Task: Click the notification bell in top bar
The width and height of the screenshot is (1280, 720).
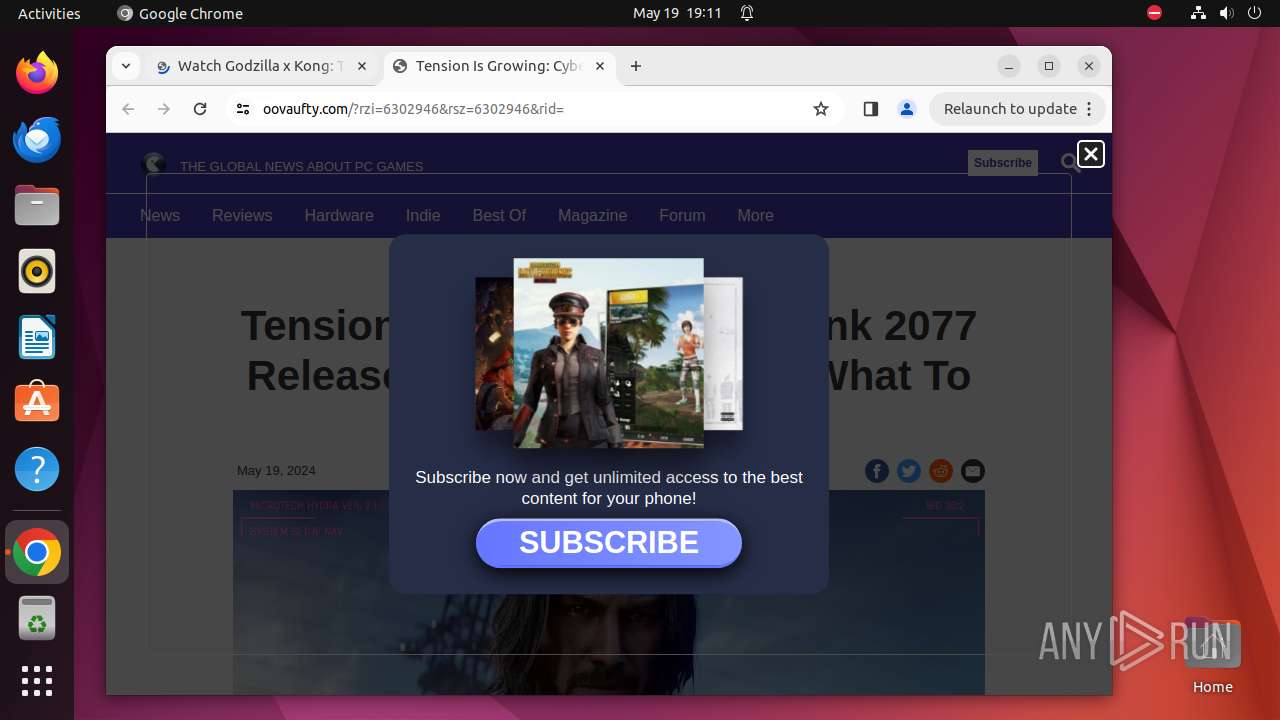Action: [747, 13]
